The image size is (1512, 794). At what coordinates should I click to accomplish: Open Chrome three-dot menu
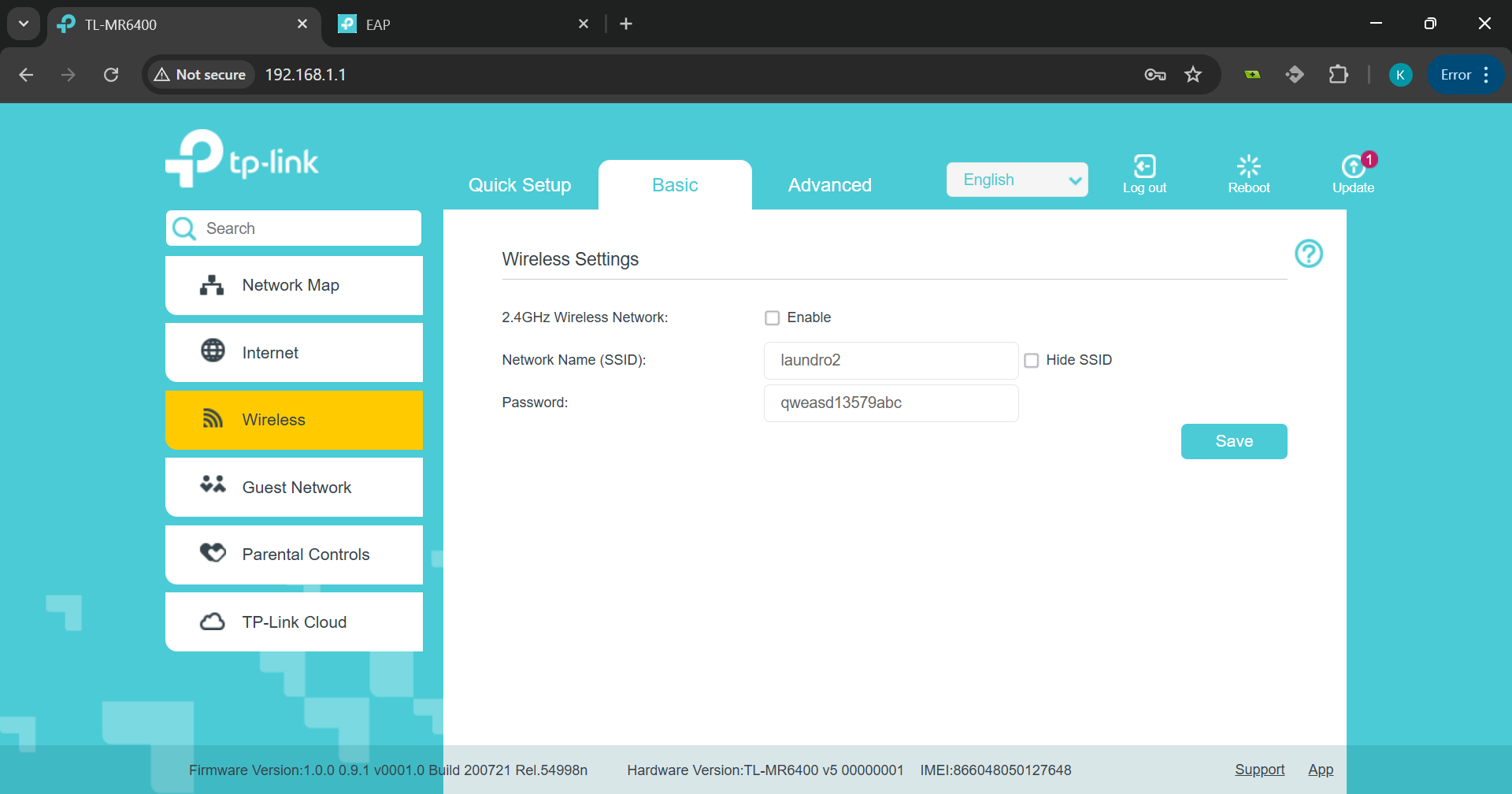[x=1486, y=75]
